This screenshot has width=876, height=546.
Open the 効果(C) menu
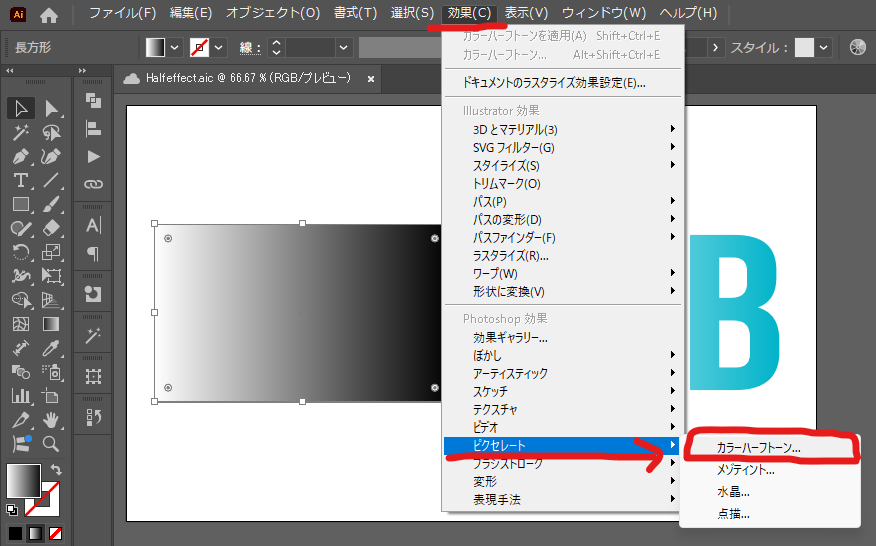tap(469, 13)
